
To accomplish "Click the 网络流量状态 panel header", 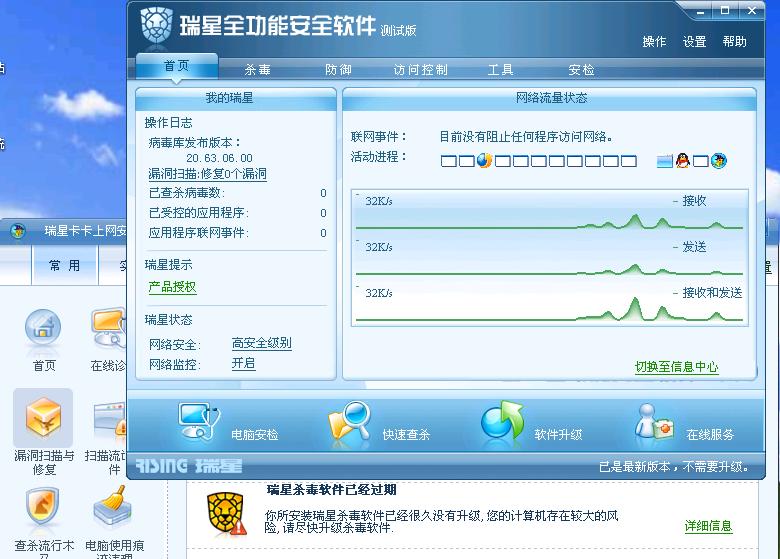I will tap(550, 98).
